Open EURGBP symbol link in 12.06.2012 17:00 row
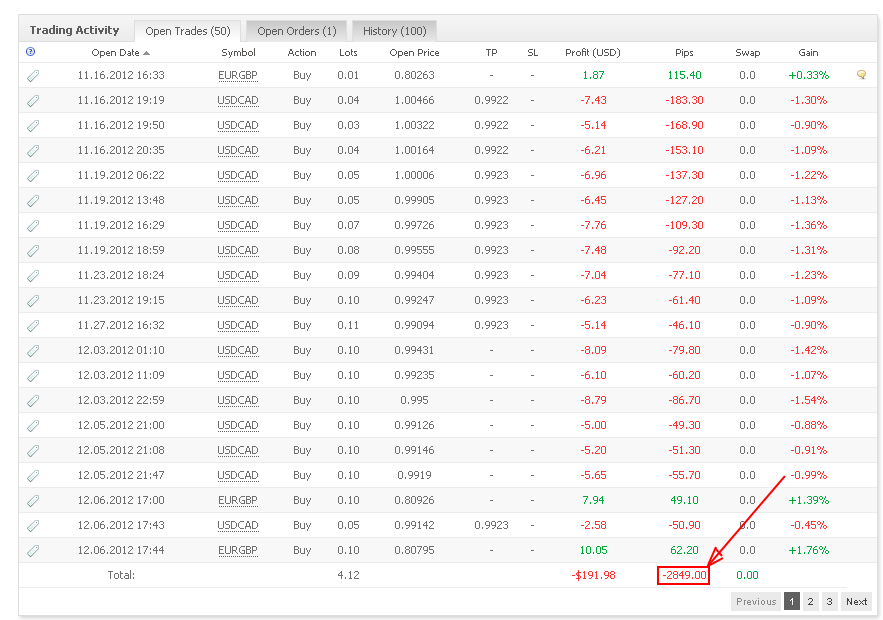This screenshot has width=883, height=620. point(238,500)
